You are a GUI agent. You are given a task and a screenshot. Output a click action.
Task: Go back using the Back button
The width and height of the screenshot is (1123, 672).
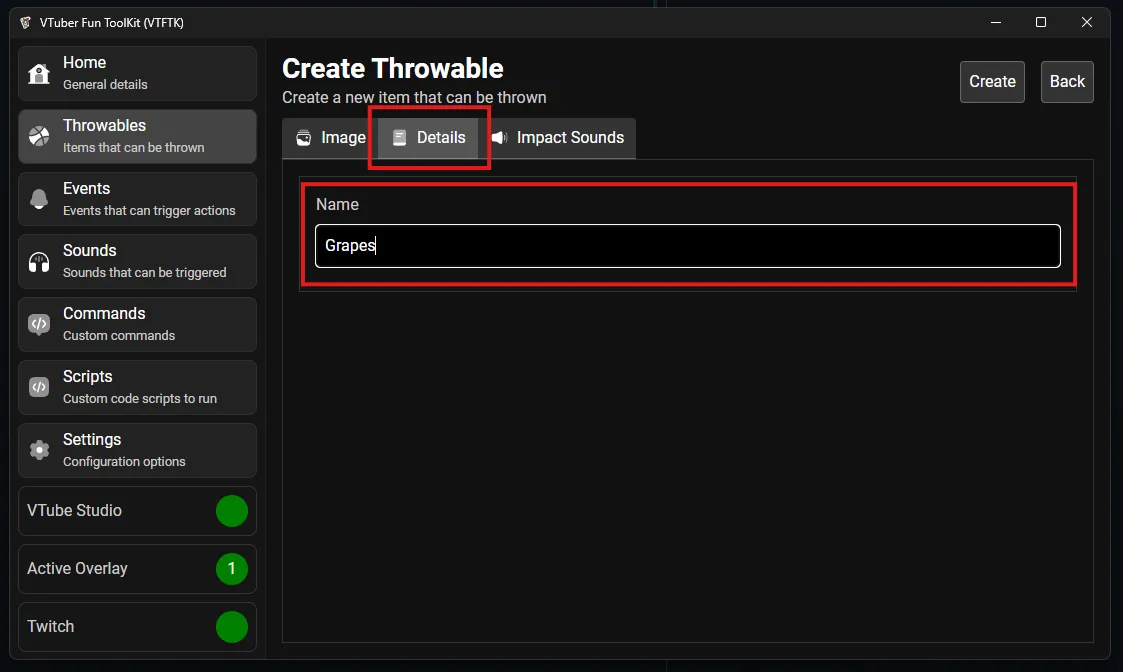(x=1067, y=82)
